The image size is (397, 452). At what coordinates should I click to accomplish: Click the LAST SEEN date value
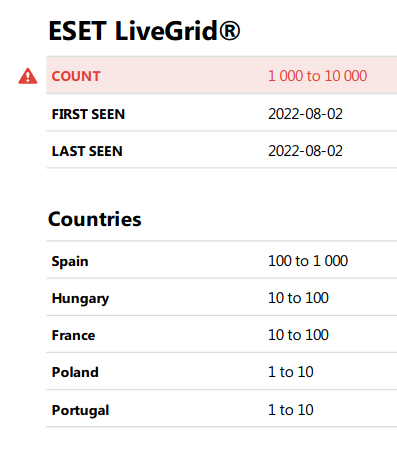[x=305, y=151]
